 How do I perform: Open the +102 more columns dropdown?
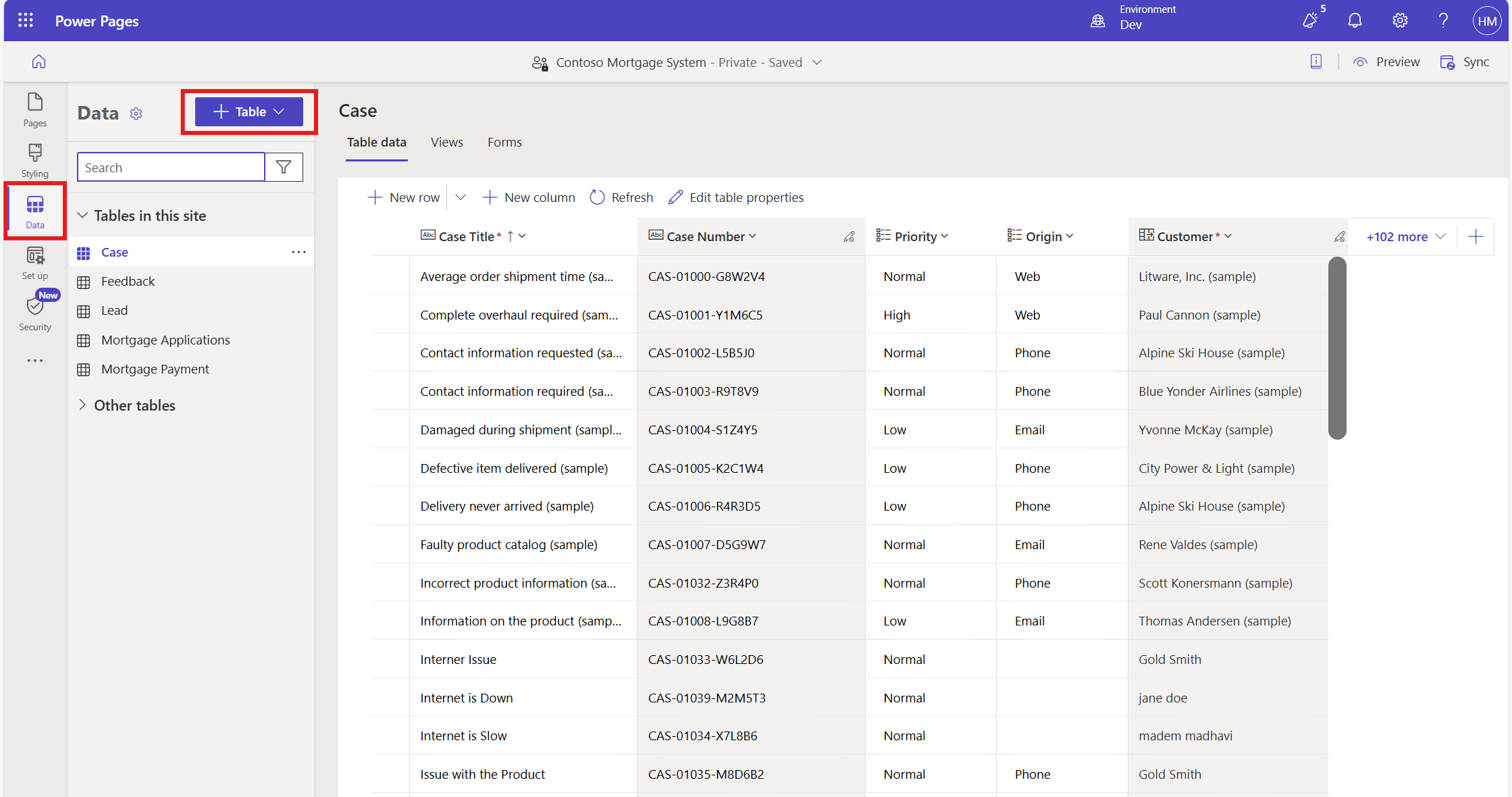coord(1405,236)
